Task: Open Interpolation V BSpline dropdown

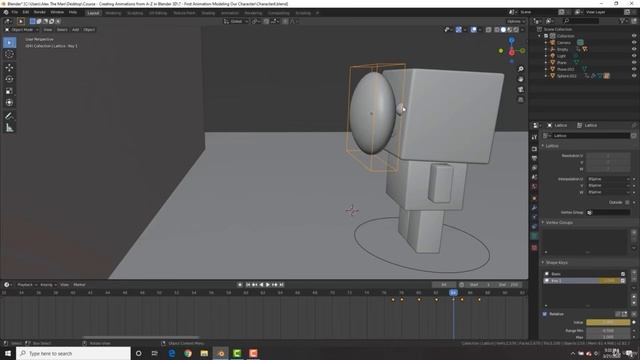Action: 609,186
